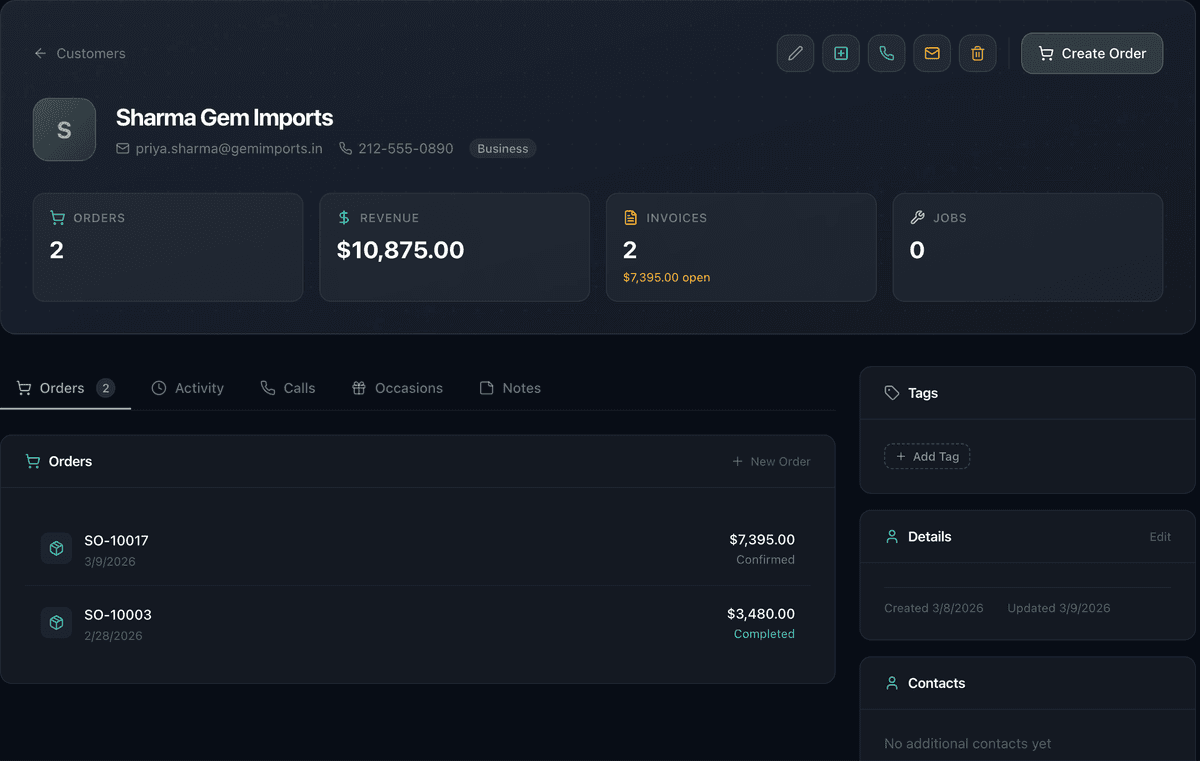Image resolution: width=1200 pixels, height=761 pixels.
Task: Click the Updated 3/9/2026 text
Action: tap(1059, 608)
